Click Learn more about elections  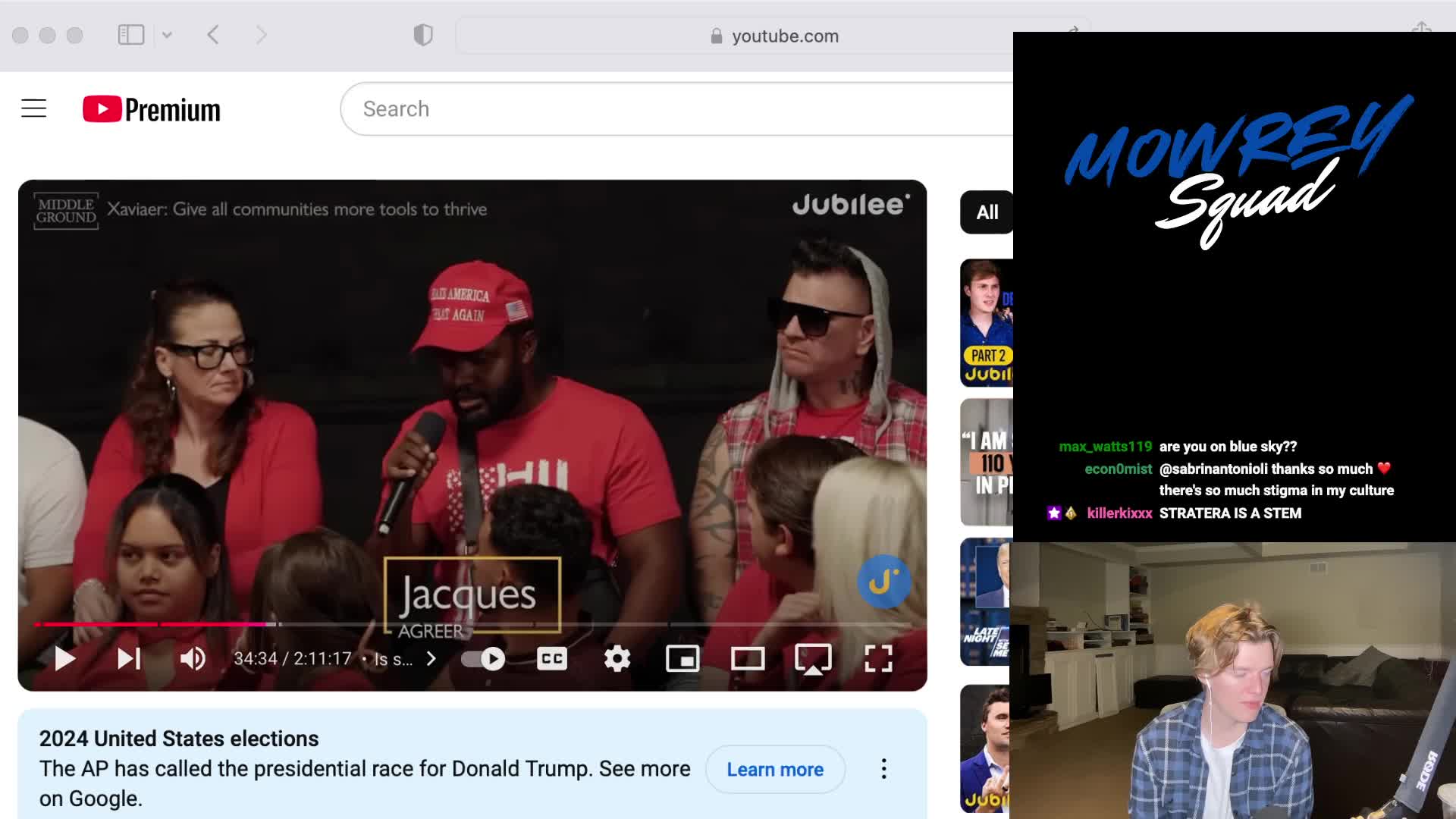[775, 769]
